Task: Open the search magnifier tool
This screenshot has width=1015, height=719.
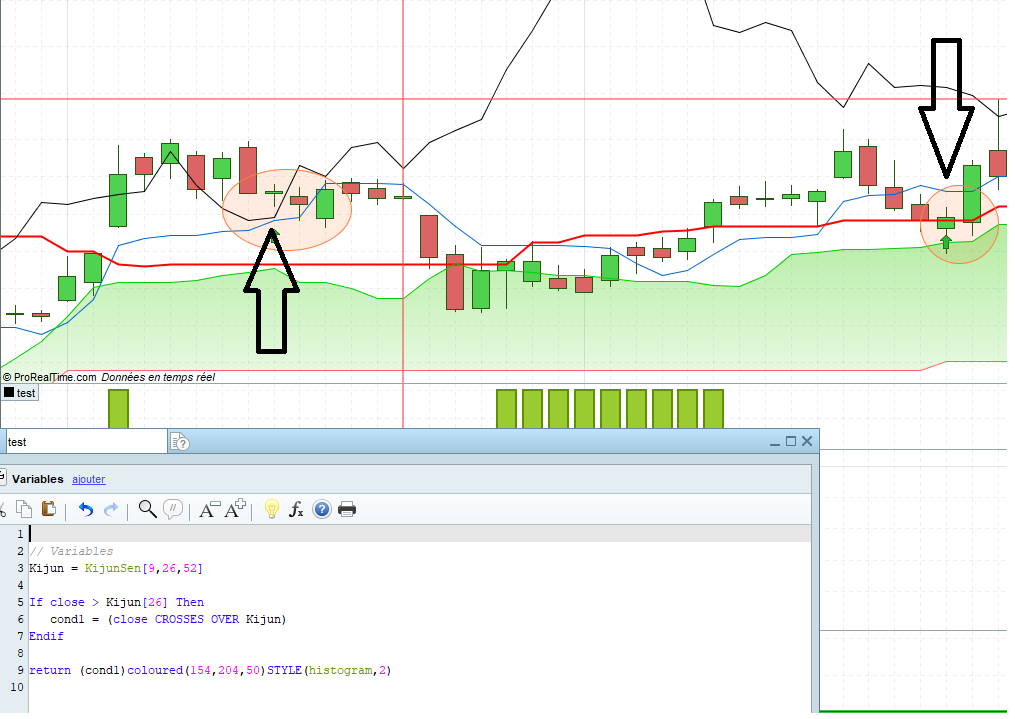Action: (148, 509)
